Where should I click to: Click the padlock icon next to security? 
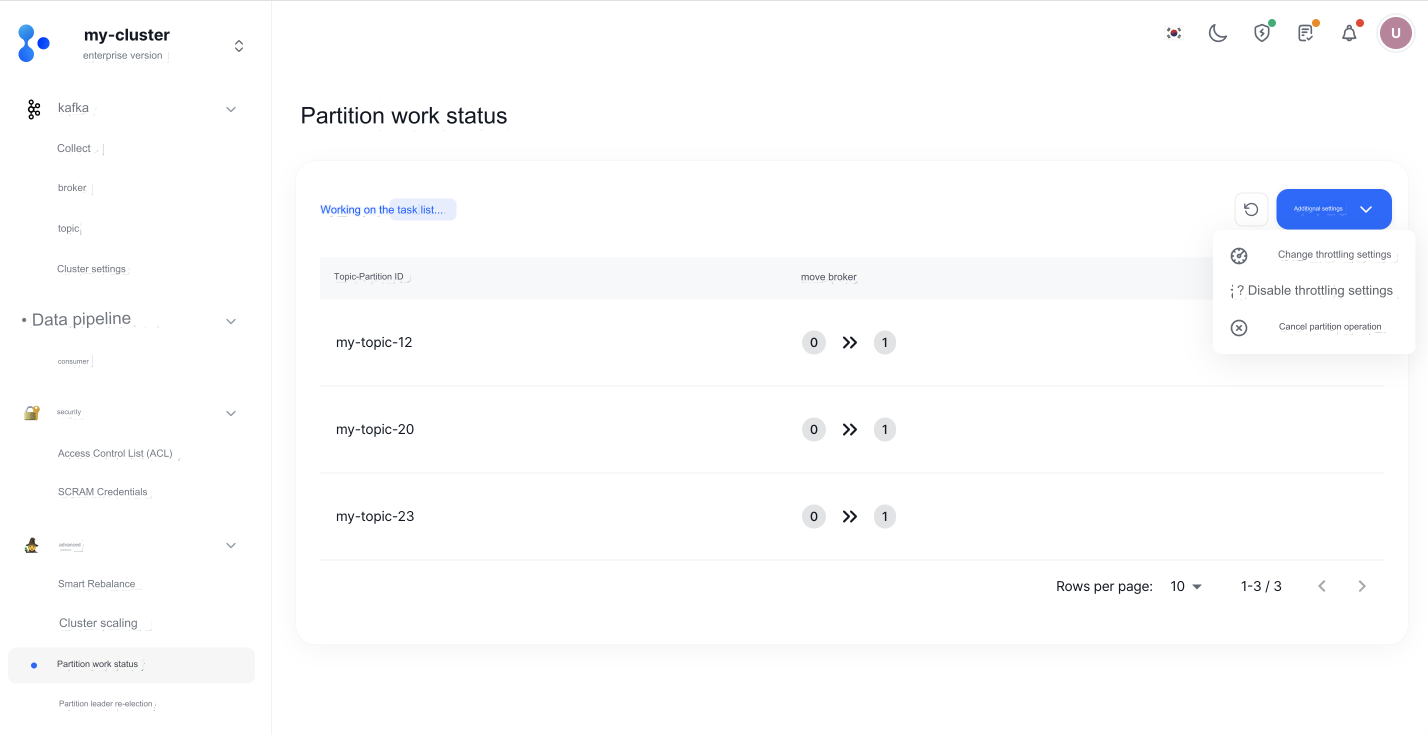[30, 412]
